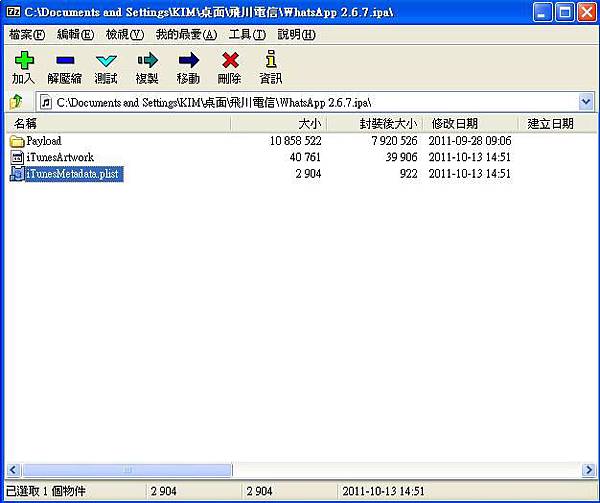600x503 pixels.
Task: Click the 7z icon in title bar
Action: pos(13,11)
